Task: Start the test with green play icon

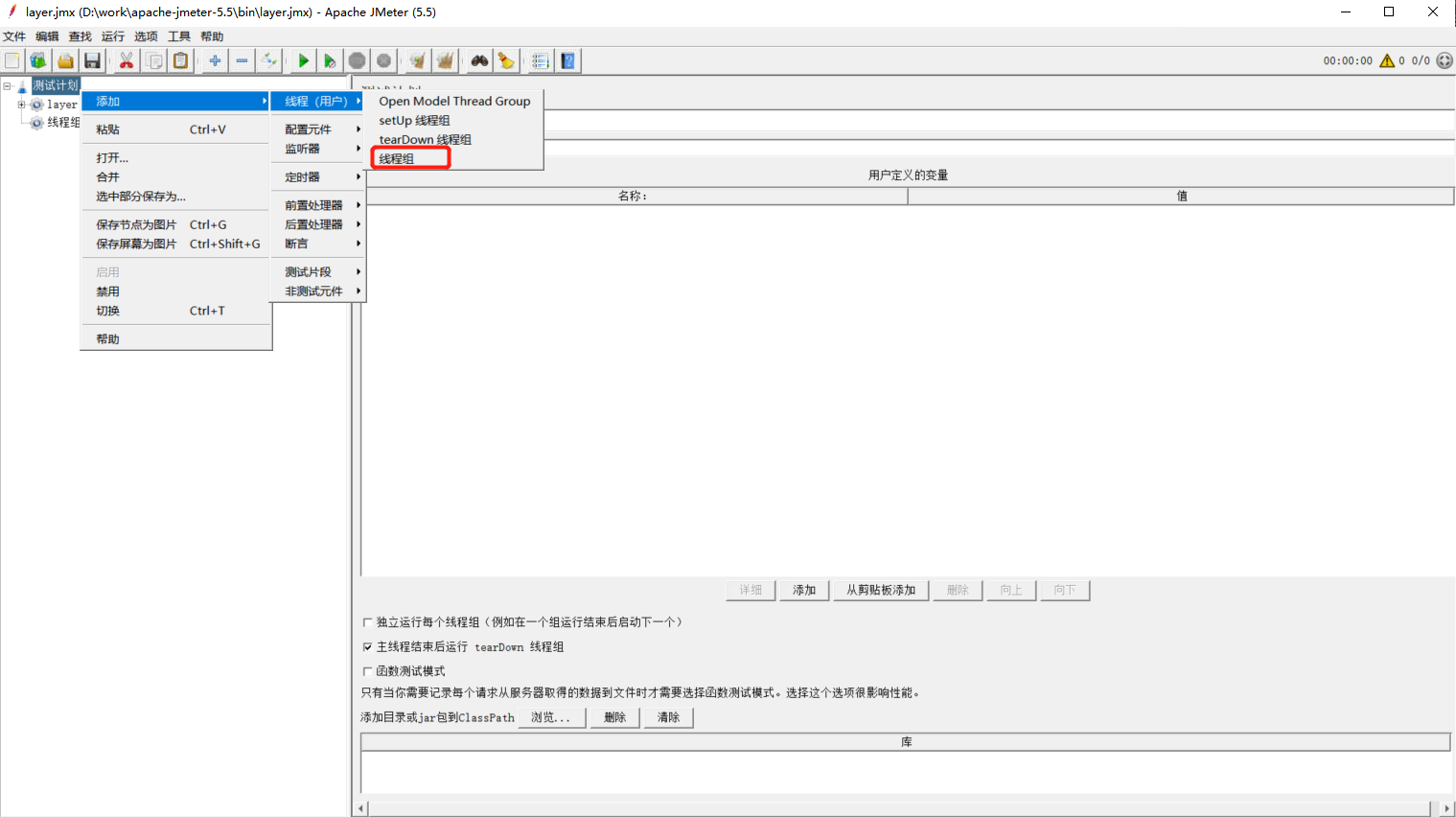Action: click(x=303, y=60)
